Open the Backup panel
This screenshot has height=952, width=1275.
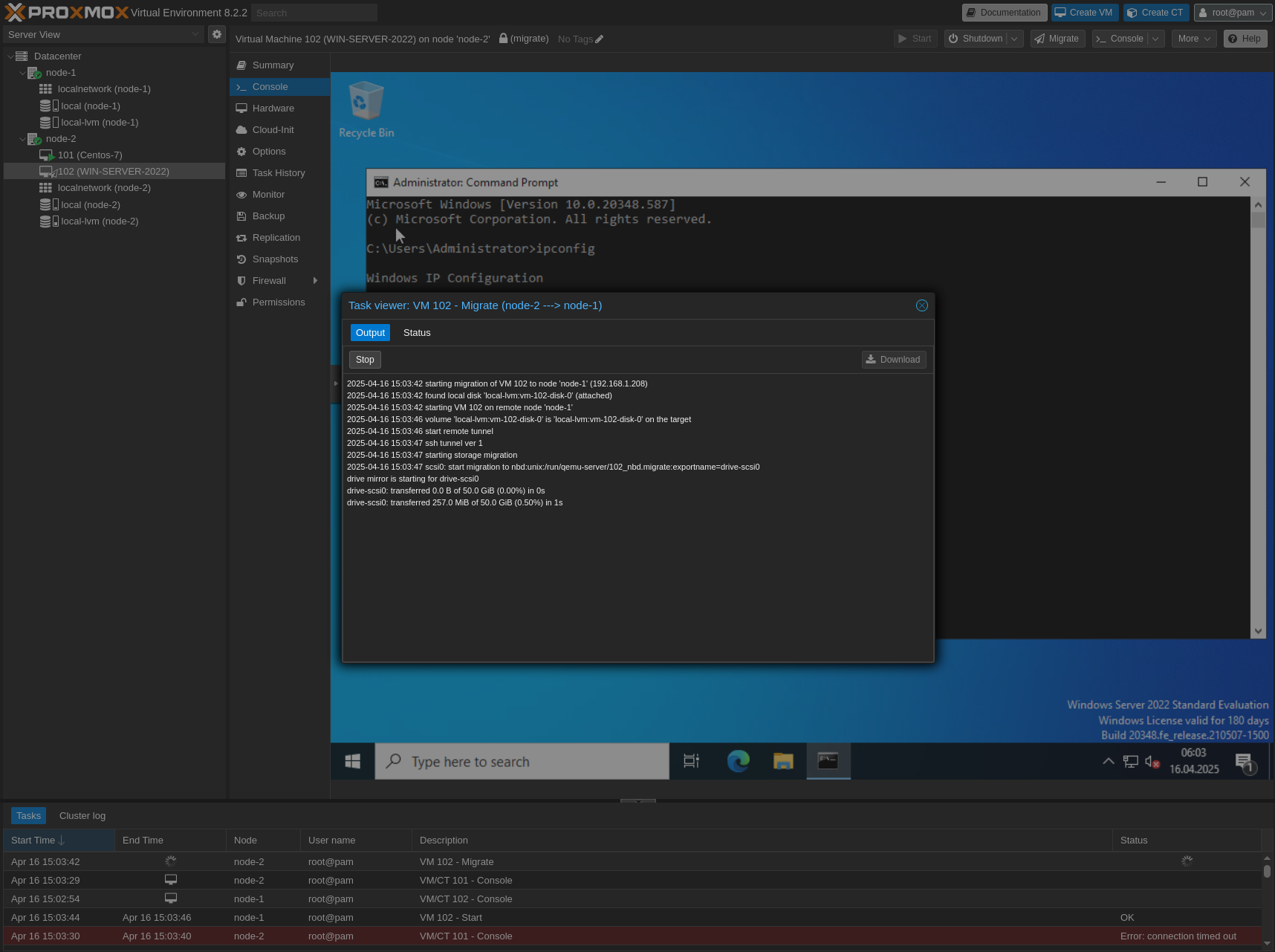point(267,216)
